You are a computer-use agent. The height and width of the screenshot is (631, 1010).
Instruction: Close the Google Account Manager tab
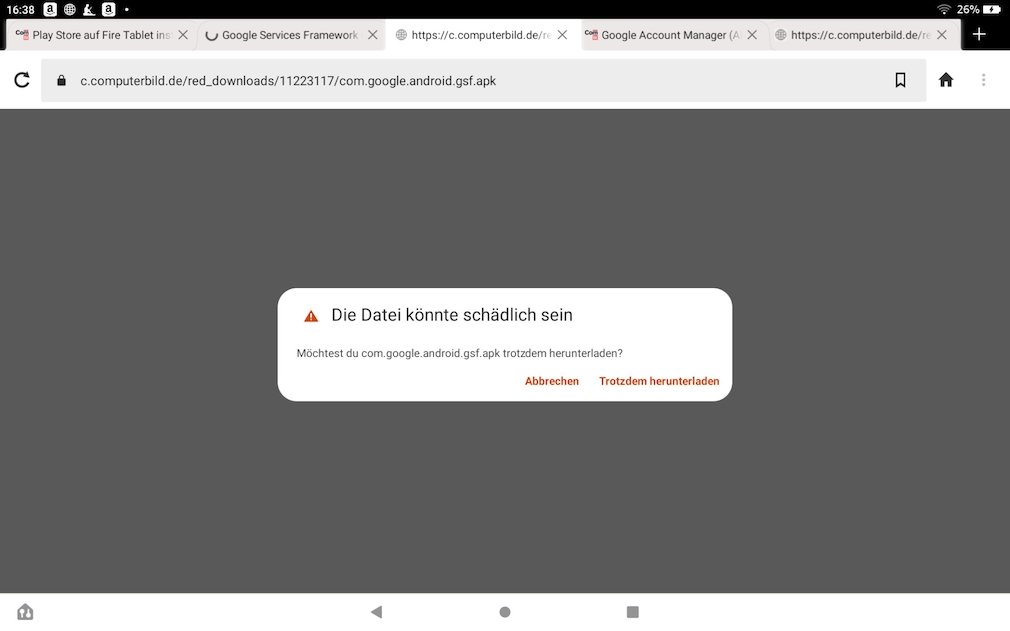[752, 35]
